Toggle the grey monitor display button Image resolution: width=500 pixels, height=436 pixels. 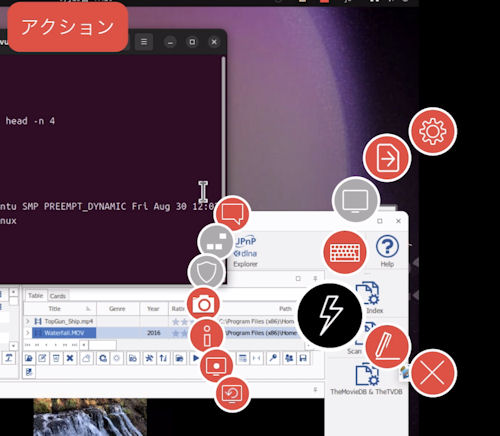(x=356, y=201)
